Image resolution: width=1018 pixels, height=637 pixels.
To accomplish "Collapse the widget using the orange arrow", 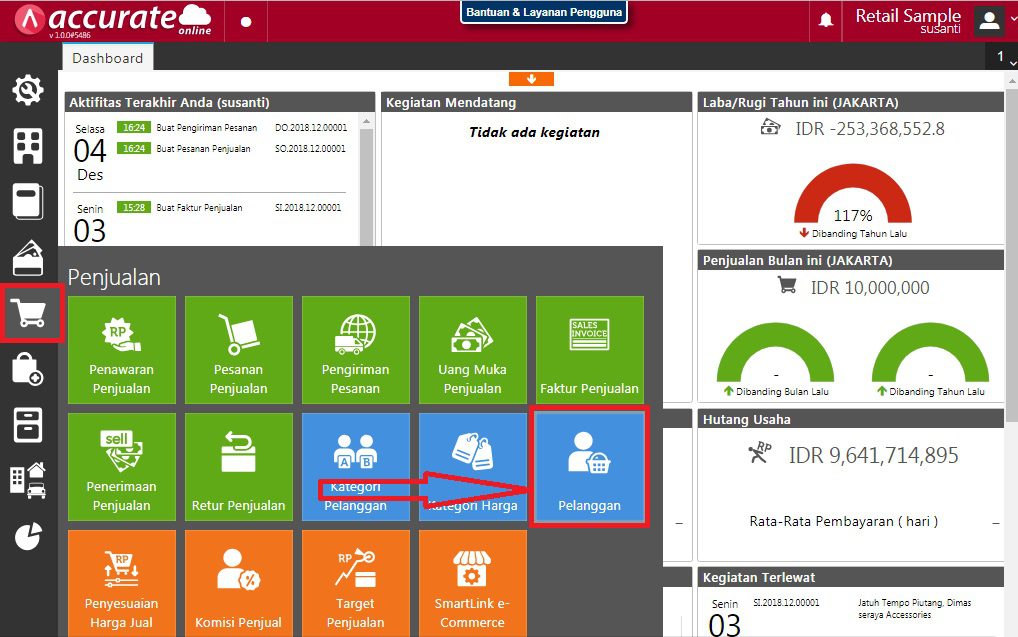I will coord(533,78).
